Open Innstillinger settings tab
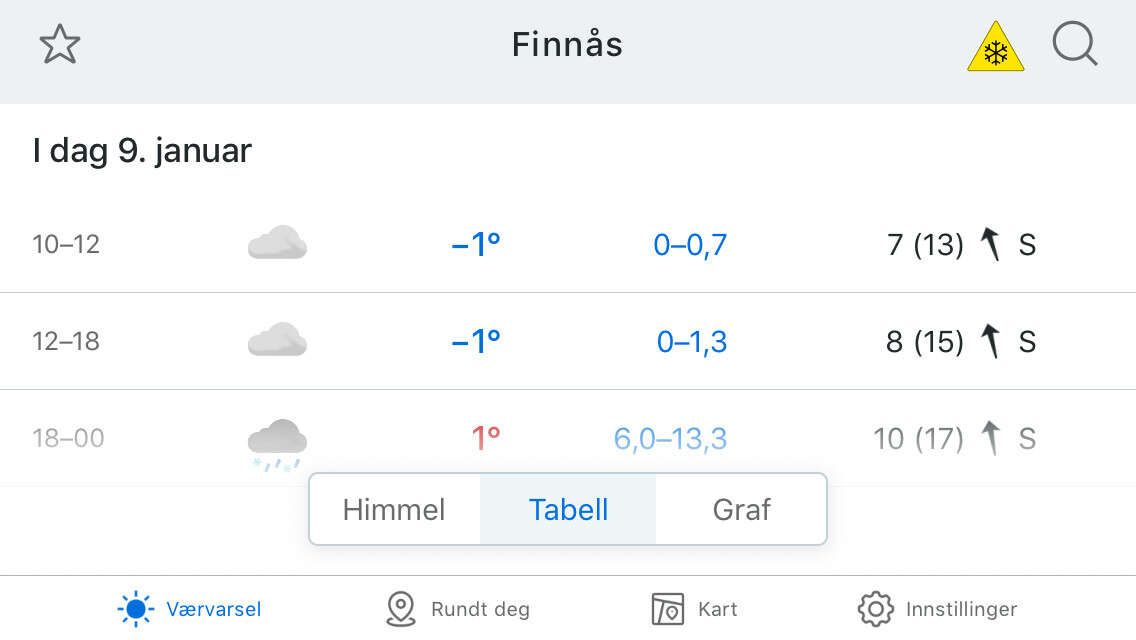Image resolution: width=1136 pixels, height=640 pixels. point(937,608)
